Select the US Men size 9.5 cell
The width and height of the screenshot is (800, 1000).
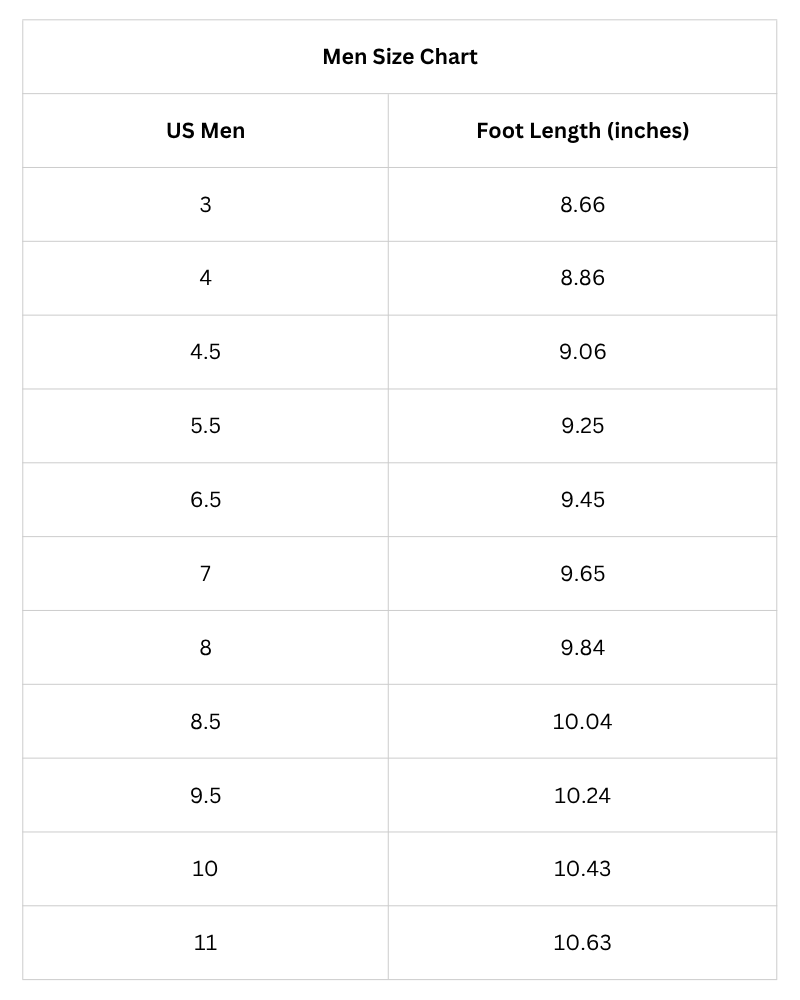205,795
